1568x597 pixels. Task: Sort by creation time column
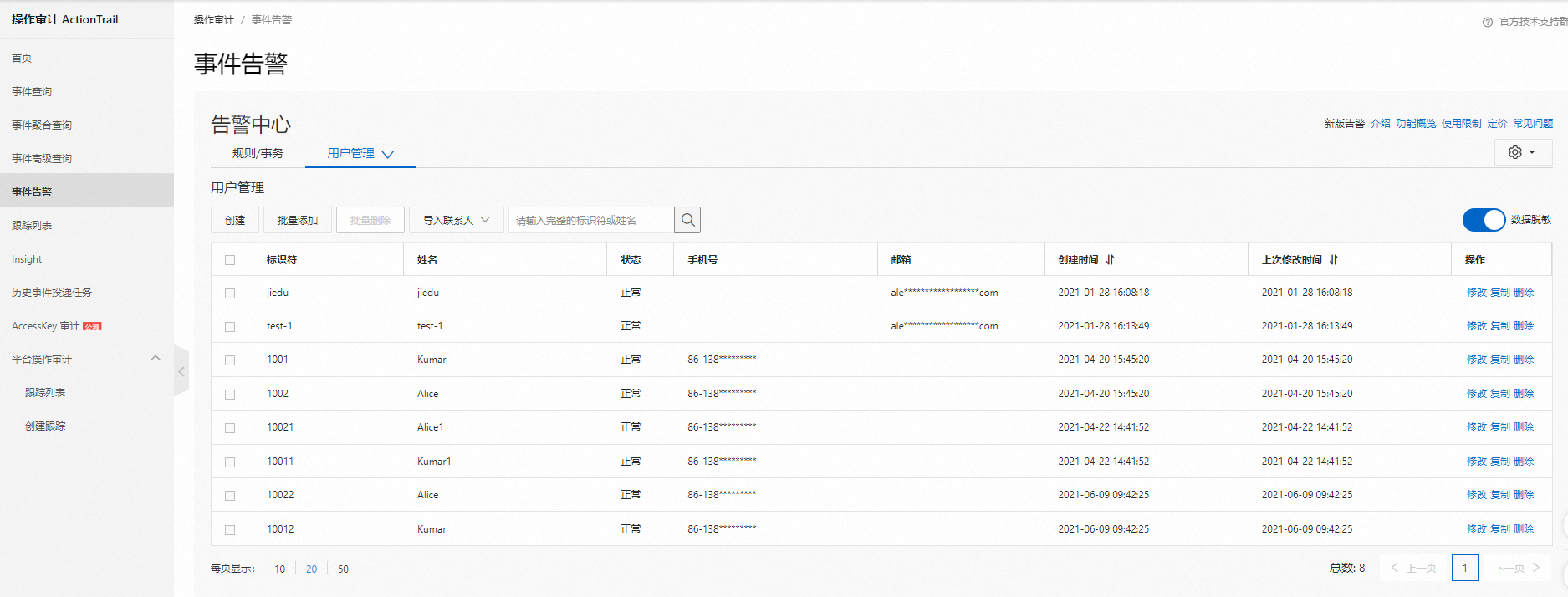[1110, 260]
